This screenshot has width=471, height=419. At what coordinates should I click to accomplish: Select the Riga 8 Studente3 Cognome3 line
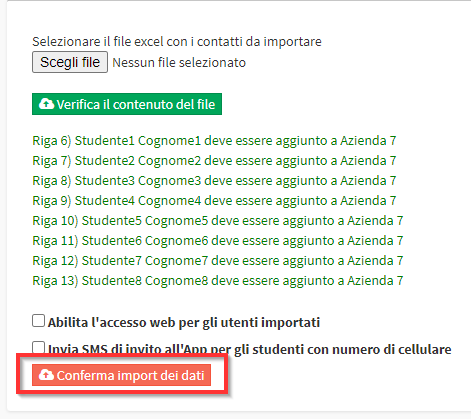[x=214, y=181]
